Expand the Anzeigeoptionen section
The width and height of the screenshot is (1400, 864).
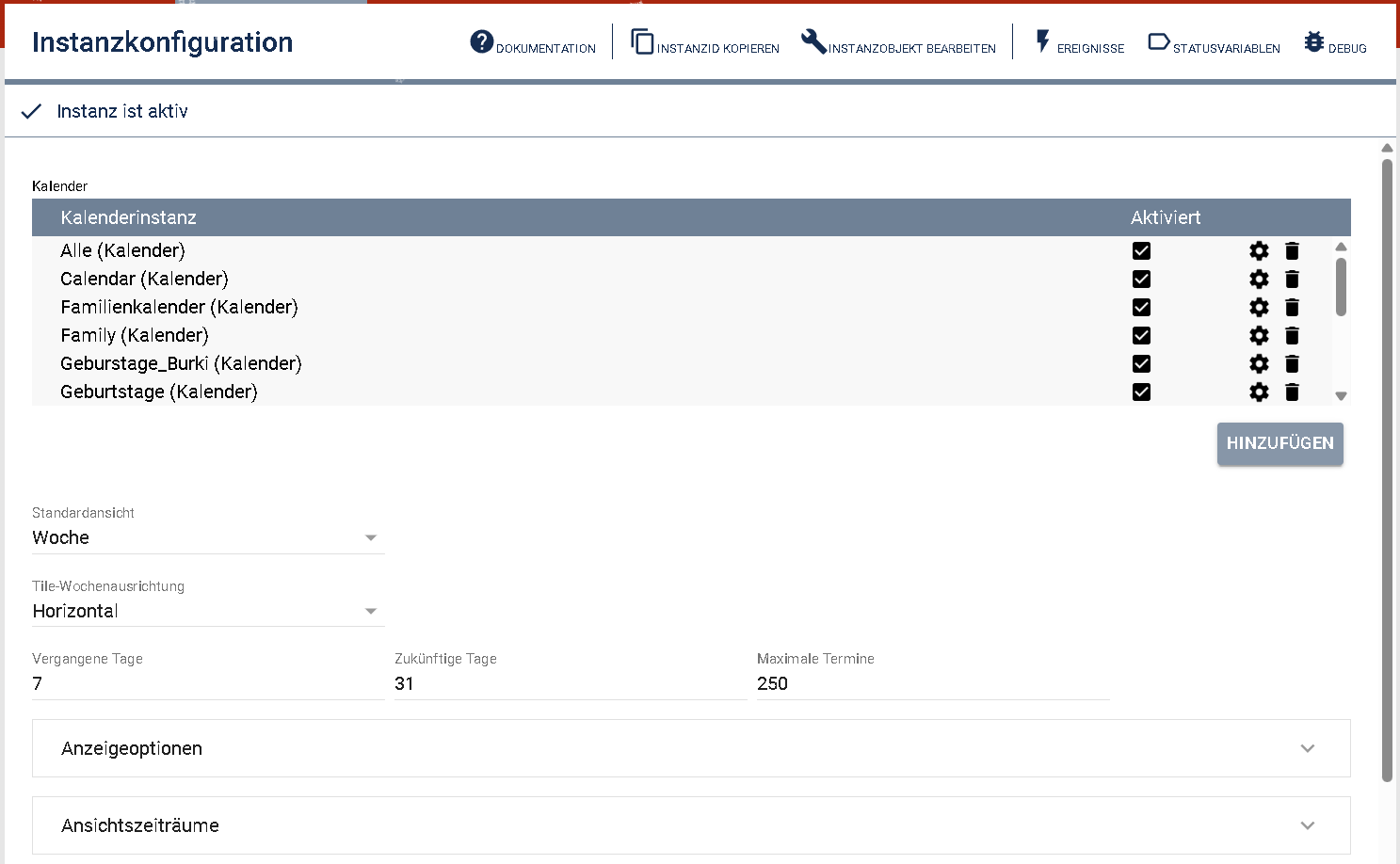[691, 748]
